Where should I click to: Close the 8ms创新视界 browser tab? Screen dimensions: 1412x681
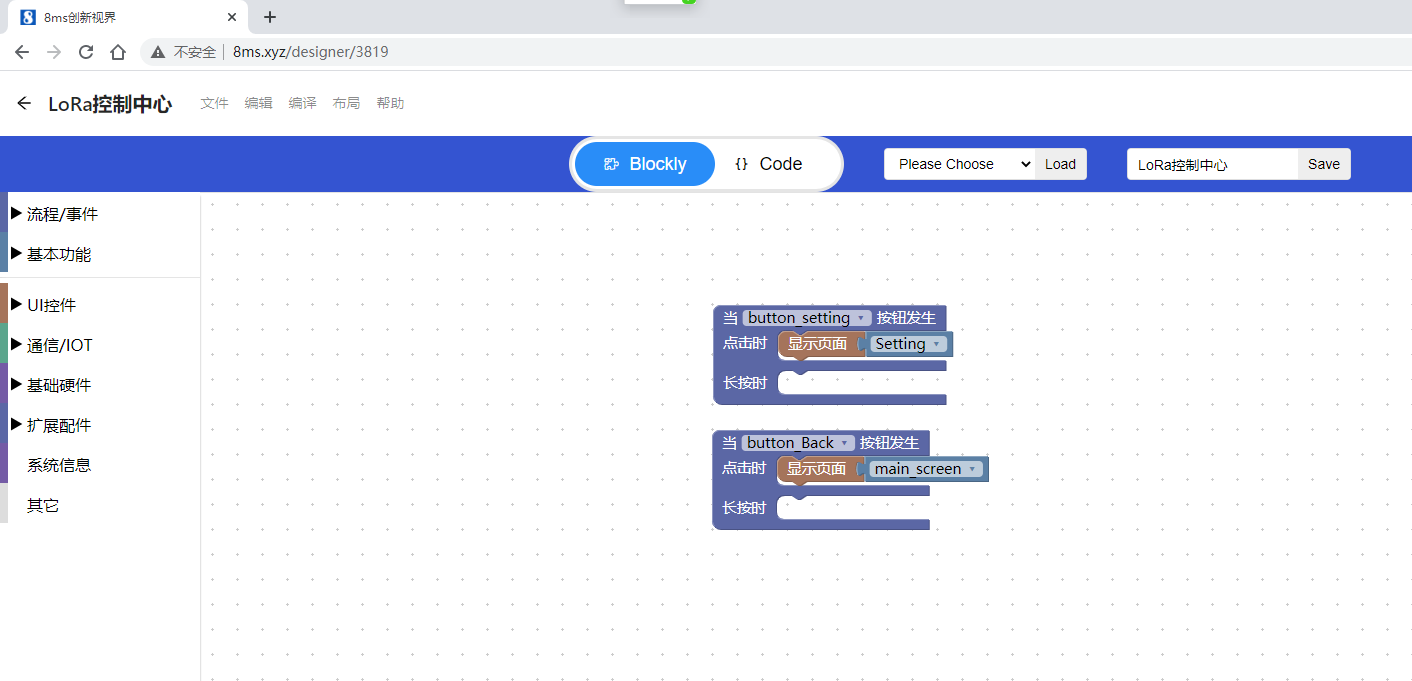[x=232, y=17]
